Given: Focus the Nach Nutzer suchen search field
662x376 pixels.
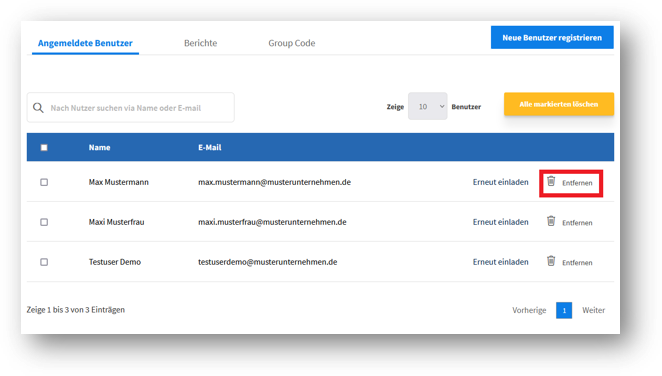Looking at the screenshot, I should pyautogui.click(x=130, y=108).
